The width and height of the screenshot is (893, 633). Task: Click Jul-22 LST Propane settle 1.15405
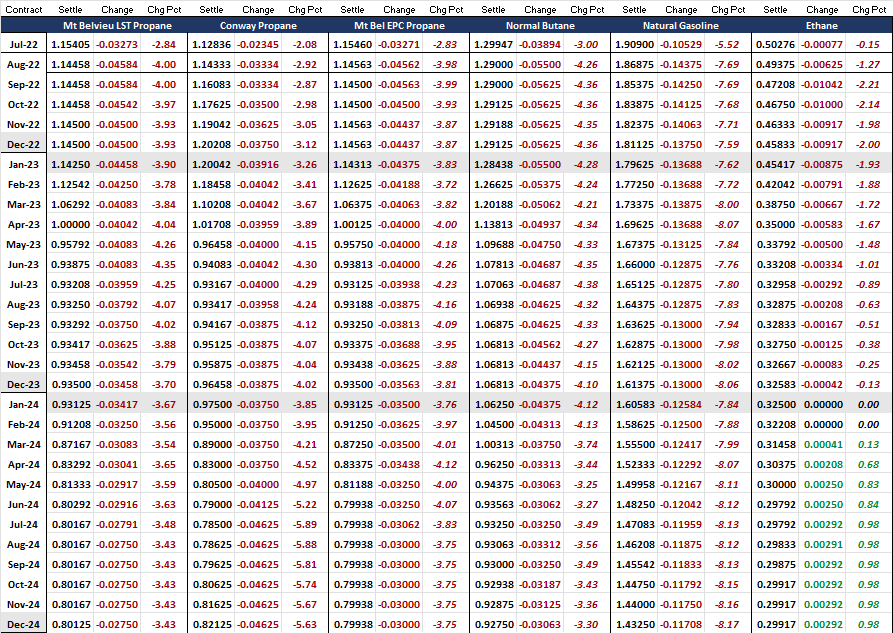tap(71, 44)
